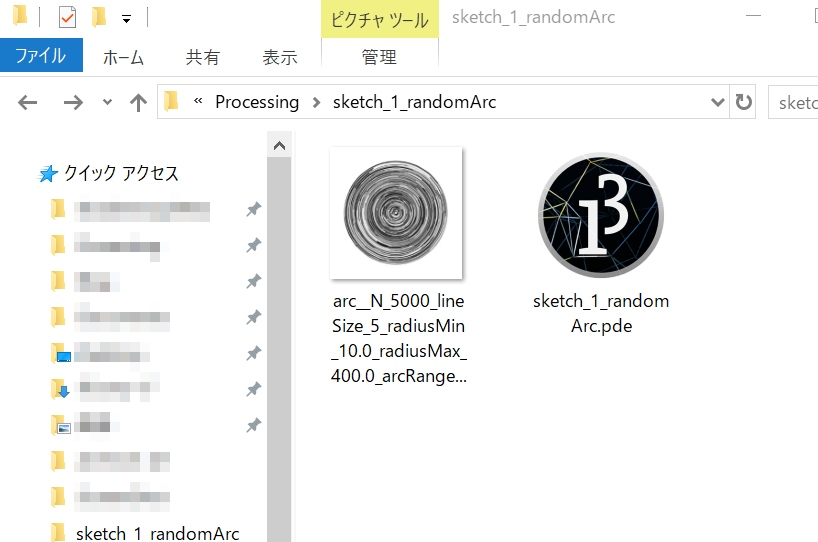Click the navigation pane scrollbar track
The width and height of the screenshot is (818, 542).
pyautogui.click(x=279, y=349)
